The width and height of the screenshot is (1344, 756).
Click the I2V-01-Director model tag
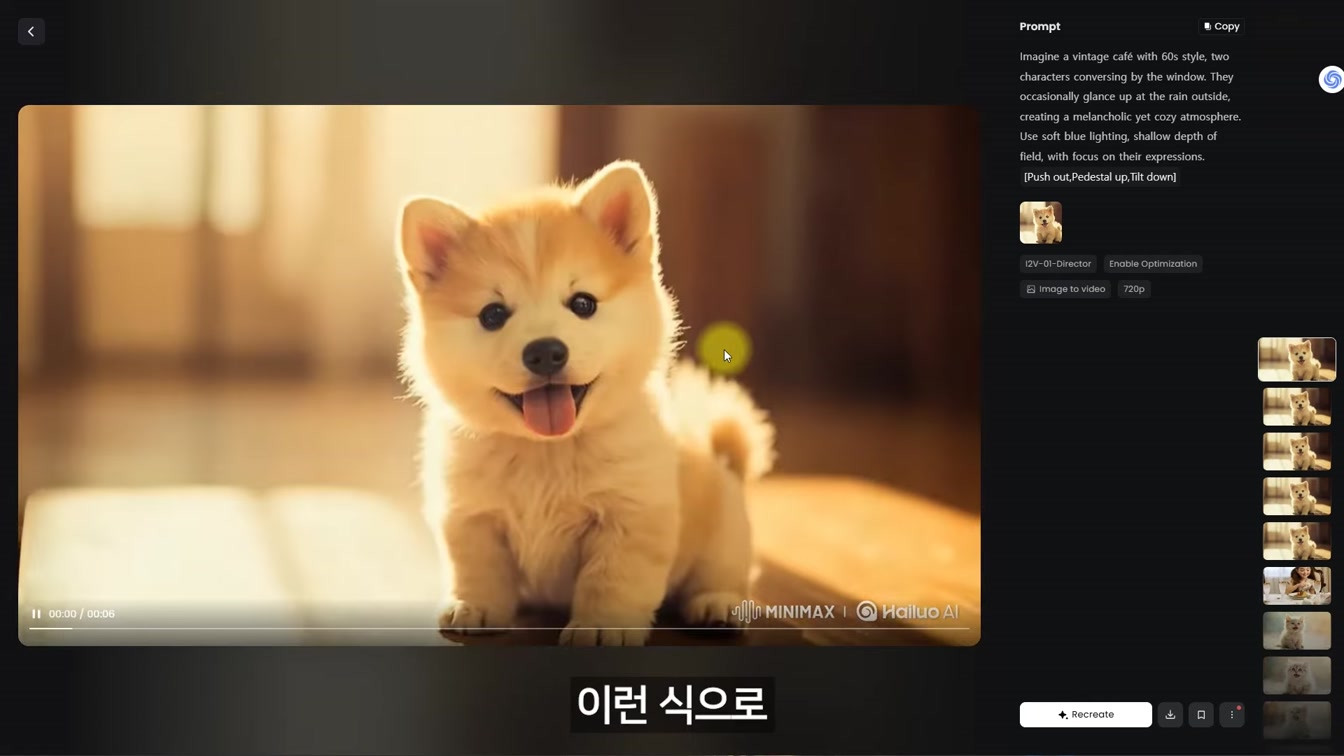coord(1057,264)
